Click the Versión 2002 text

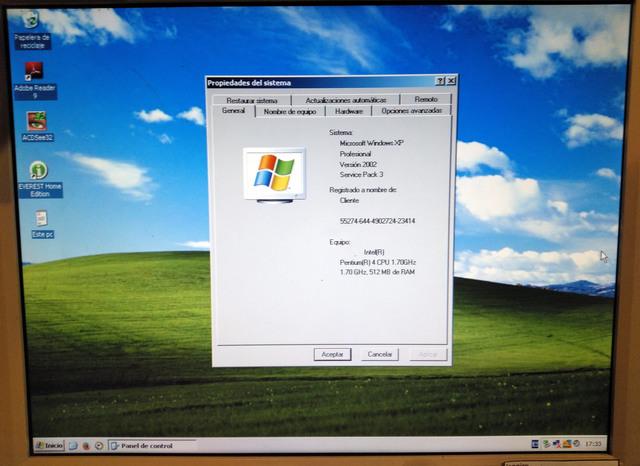click(x=358, y=164)
